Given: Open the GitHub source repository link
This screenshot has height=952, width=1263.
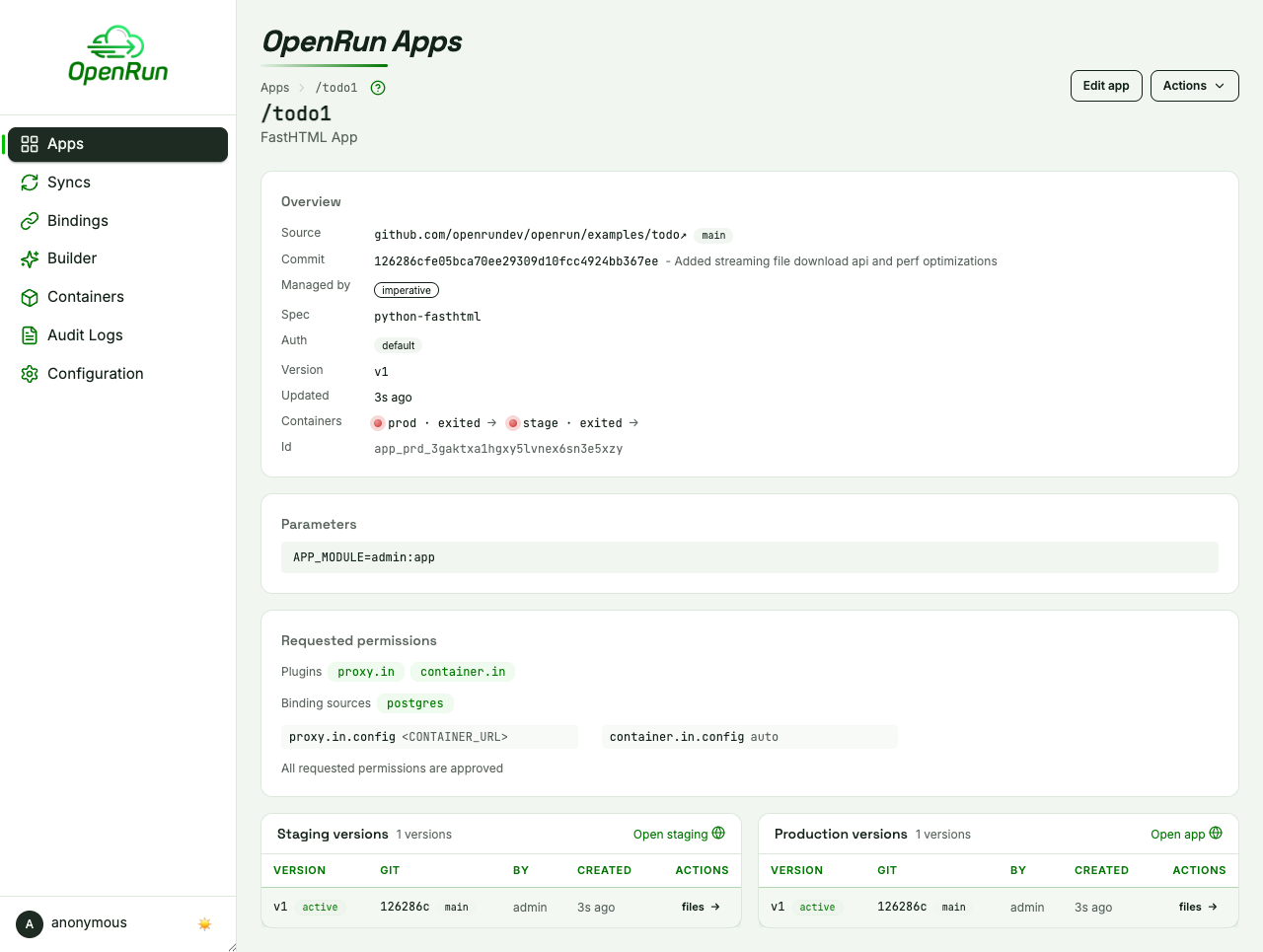Looking at the screenshot, I should [531, 235].
